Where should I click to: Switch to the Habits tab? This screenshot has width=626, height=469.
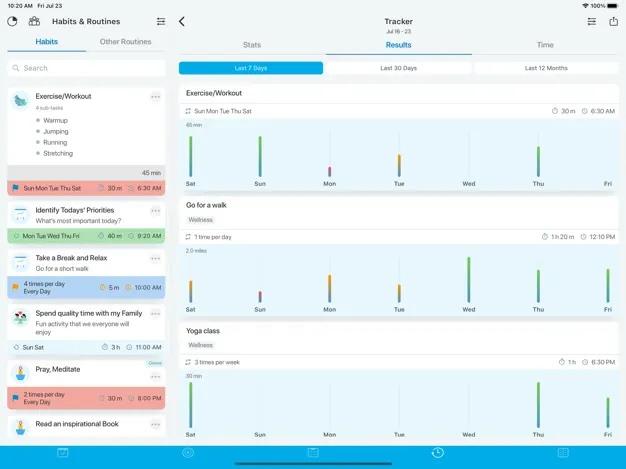click(47, 42)
